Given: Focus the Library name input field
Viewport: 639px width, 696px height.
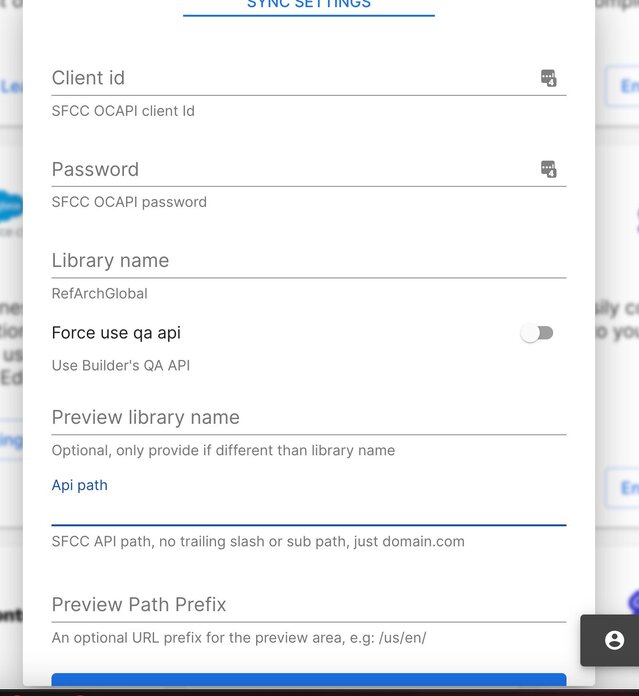Looking at the screenshot, I should pyautogui.click(x=309, y=261).
